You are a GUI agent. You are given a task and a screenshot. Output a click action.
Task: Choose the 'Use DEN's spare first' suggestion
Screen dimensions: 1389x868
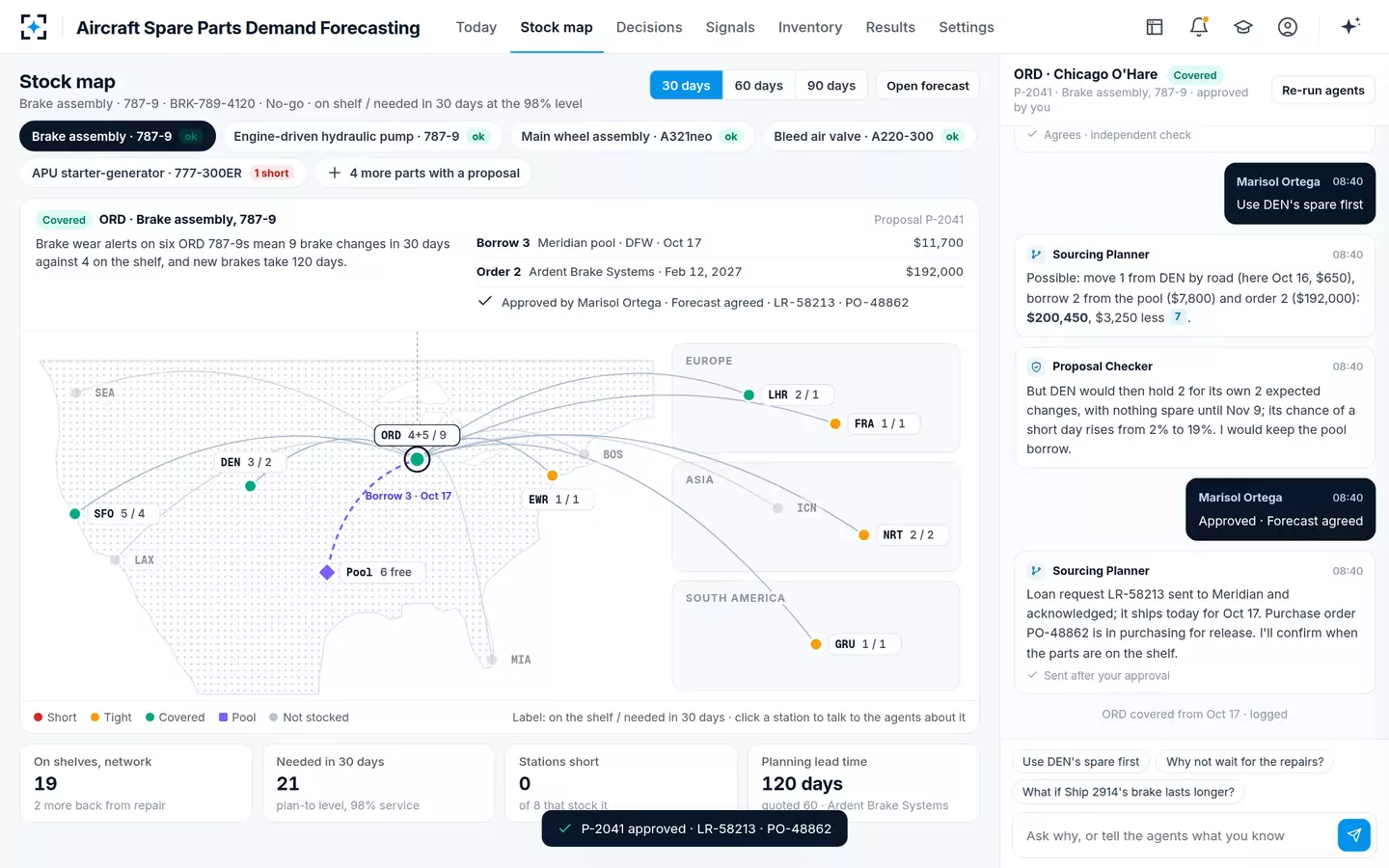tap(1080, 762)
